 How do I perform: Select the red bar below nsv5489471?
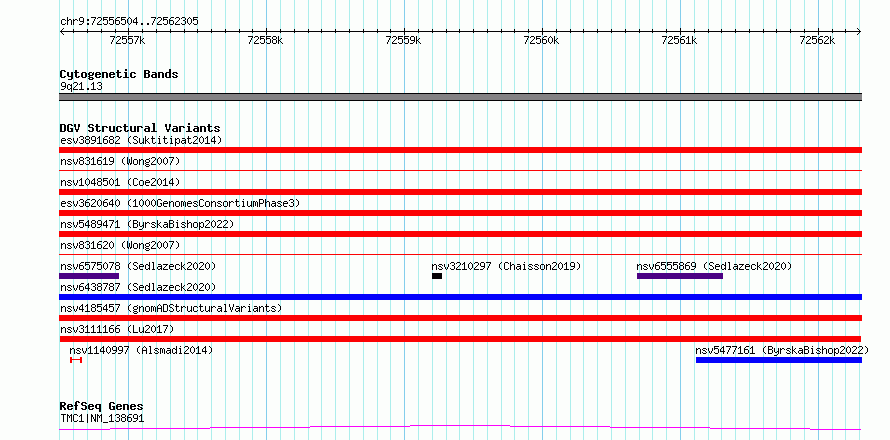[460, 234]
